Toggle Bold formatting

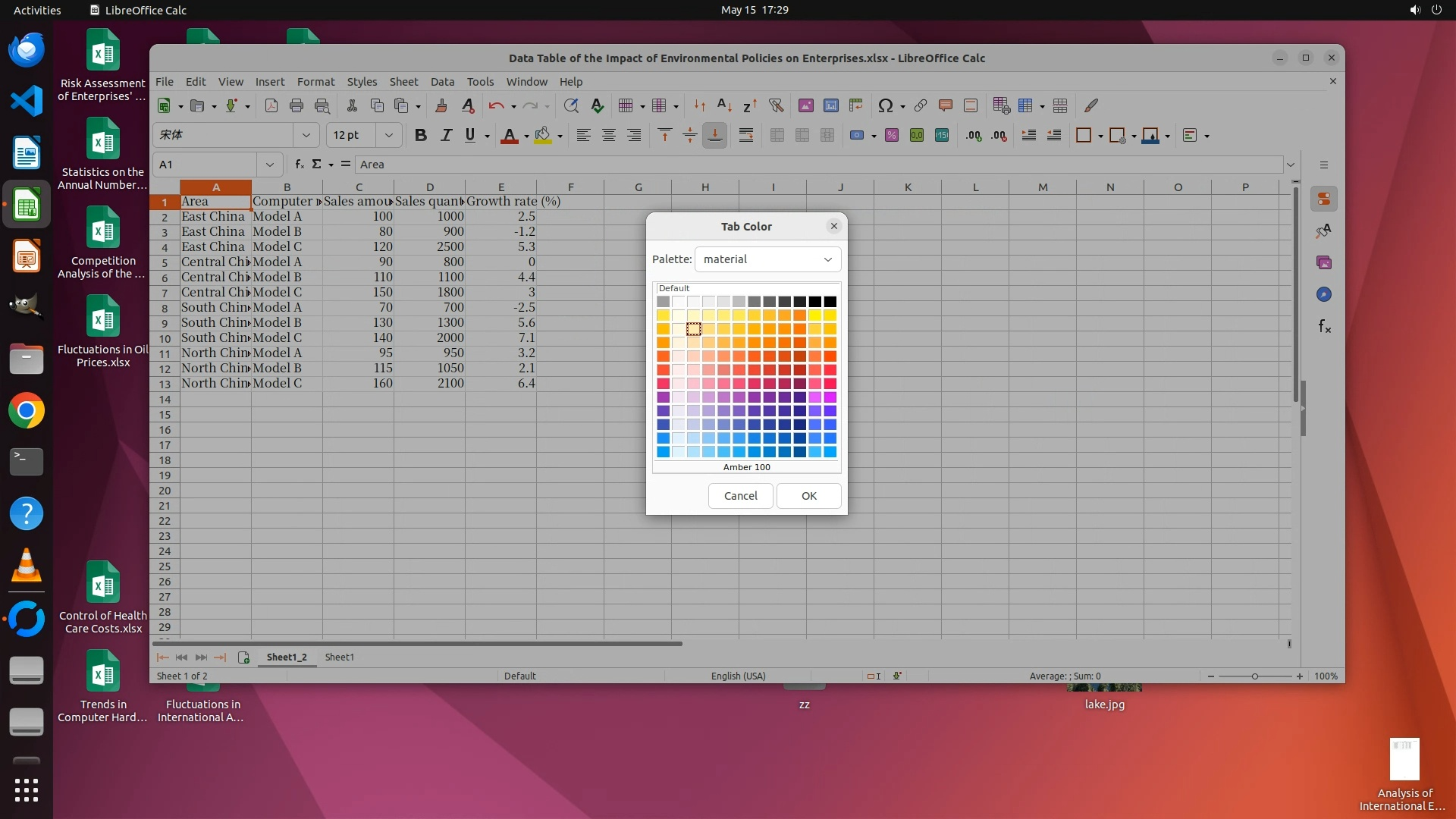(x=420, y=135)
